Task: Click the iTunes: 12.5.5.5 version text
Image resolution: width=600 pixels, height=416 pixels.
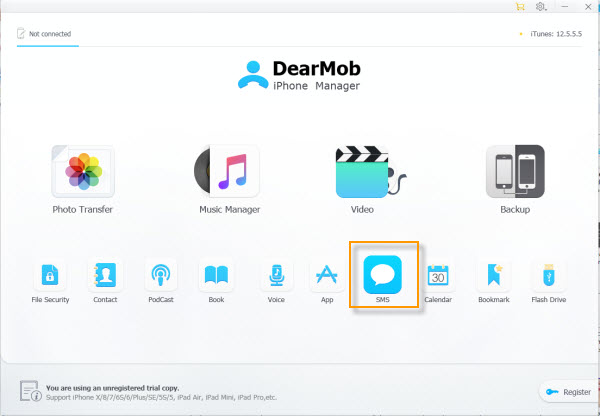Action: point(556,34)
